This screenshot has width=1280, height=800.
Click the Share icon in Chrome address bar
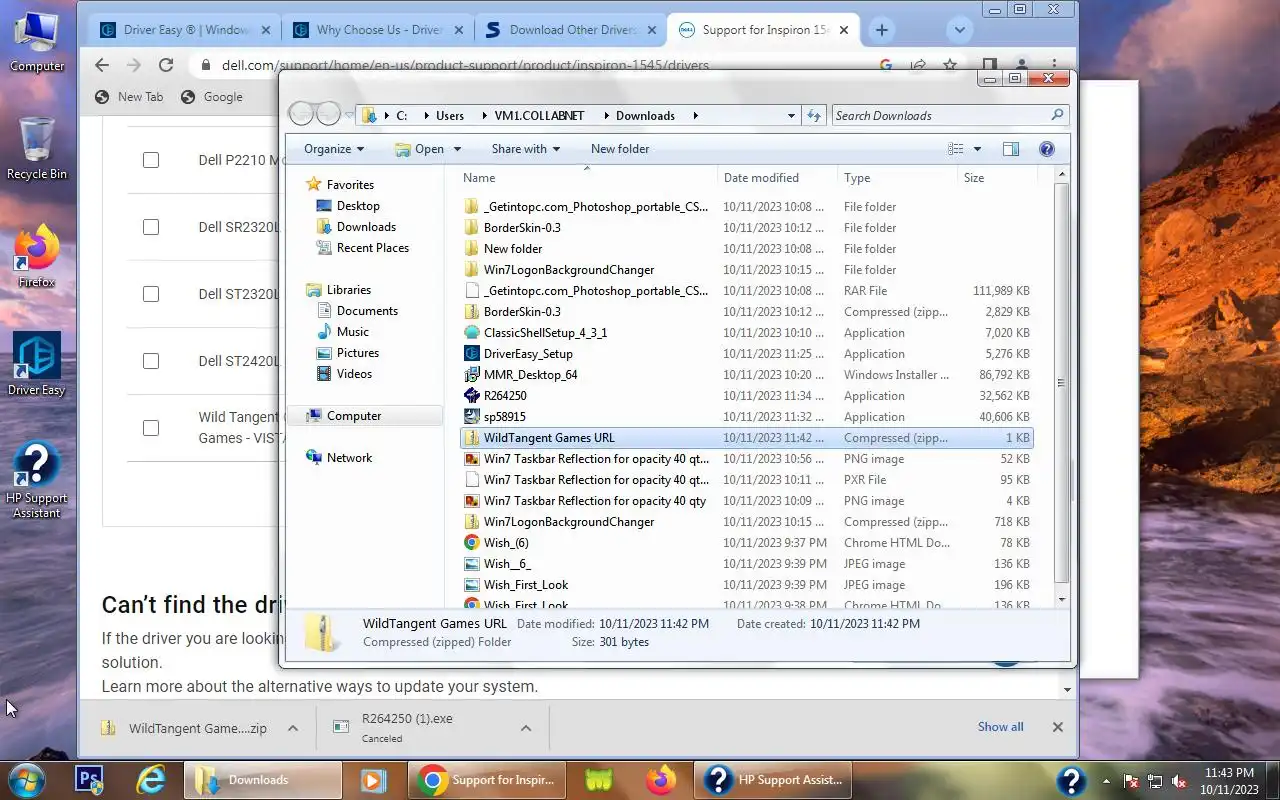click(918, 65)
